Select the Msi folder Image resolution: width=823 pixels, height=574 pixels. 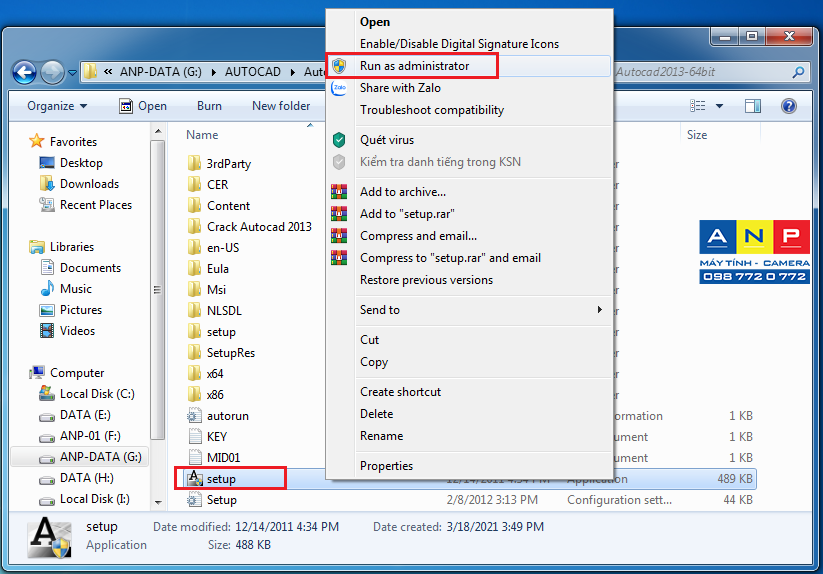coord(207,290)
